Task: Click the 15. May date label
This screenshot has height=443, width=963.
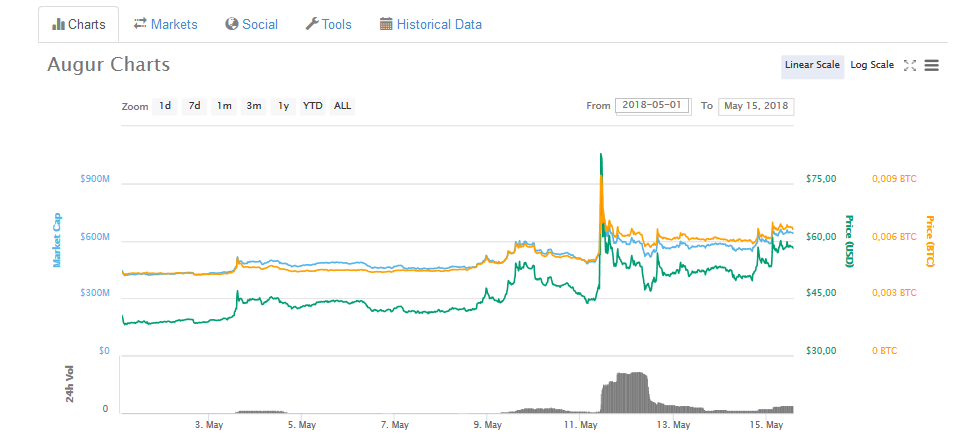Action: [766, 425]
